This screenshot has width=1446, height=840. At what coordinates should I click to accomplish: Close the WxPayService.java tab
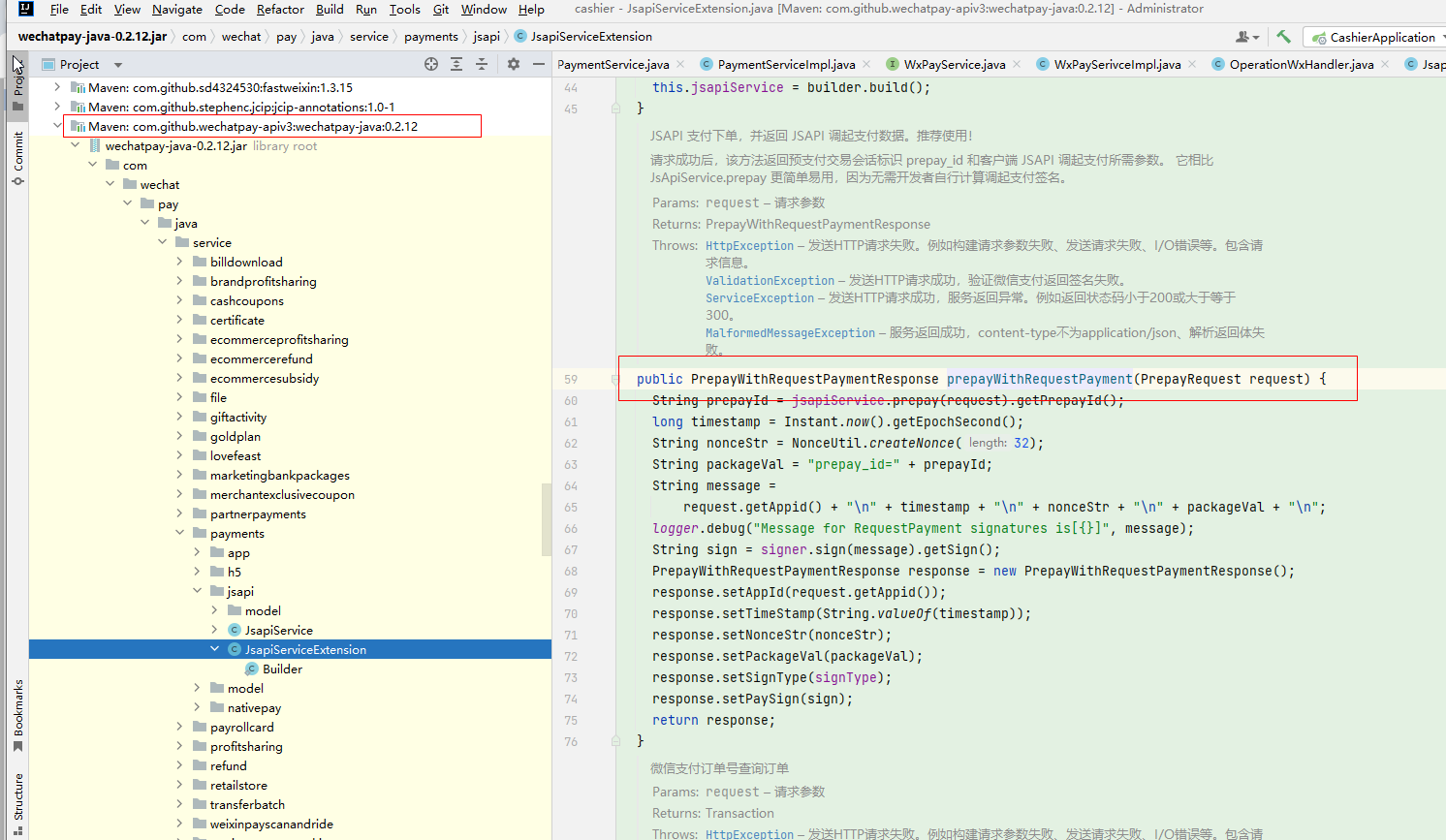click(1017, 64)
